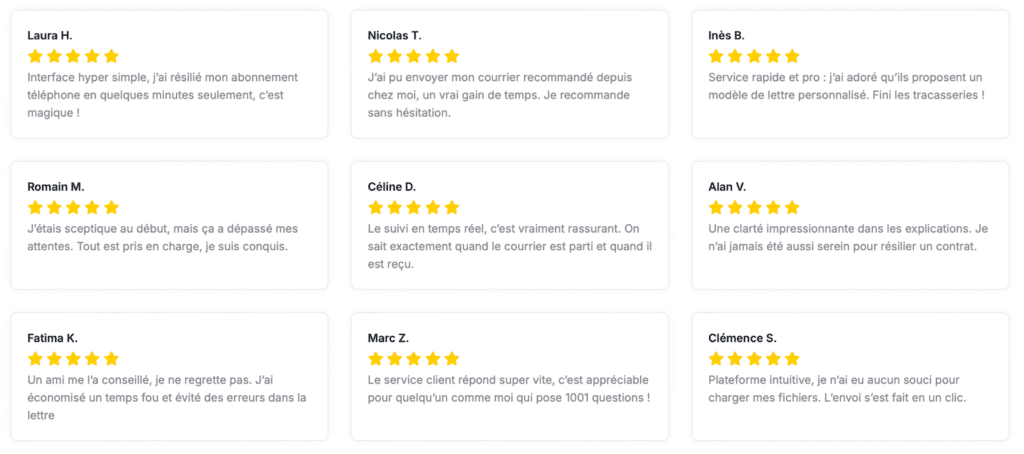Click the first star in Céline D.'s rating

point(376,207)
